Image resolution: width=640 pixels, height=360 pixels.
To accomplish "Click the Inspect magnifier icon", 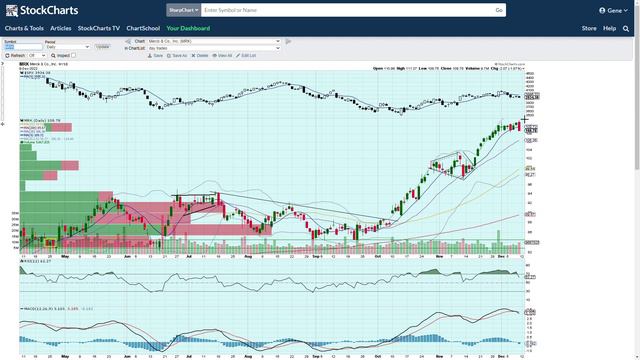I will (x=53, y=56).
